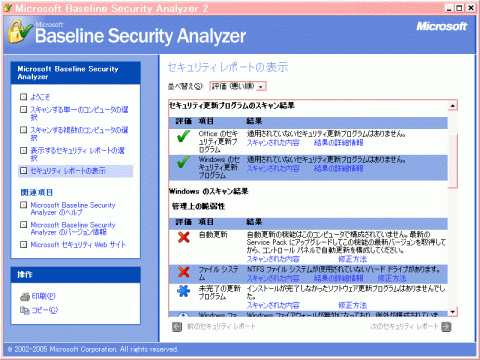This screenshot has width=480, height=360.
Task: Click the red X icon for 自動更新
Action: point(184,237)
